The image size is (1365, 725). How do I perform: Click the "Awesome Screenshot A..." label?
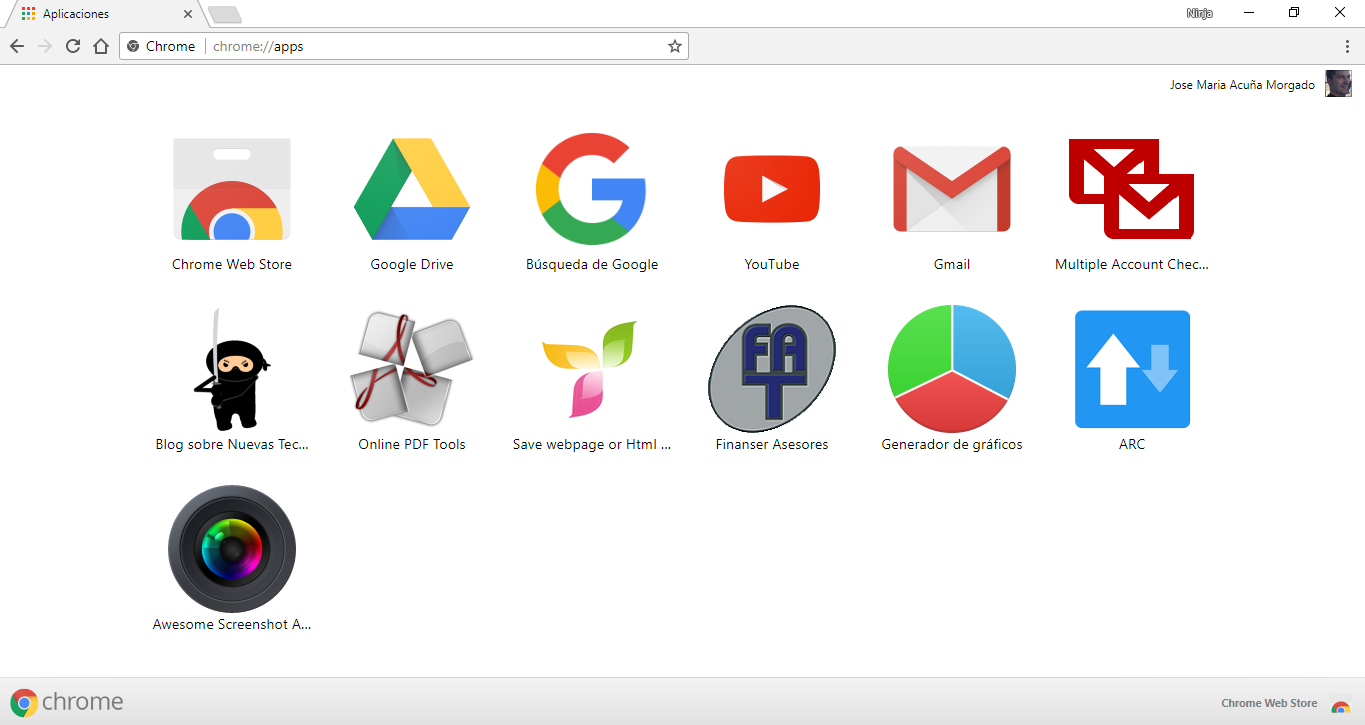(232, 624)
